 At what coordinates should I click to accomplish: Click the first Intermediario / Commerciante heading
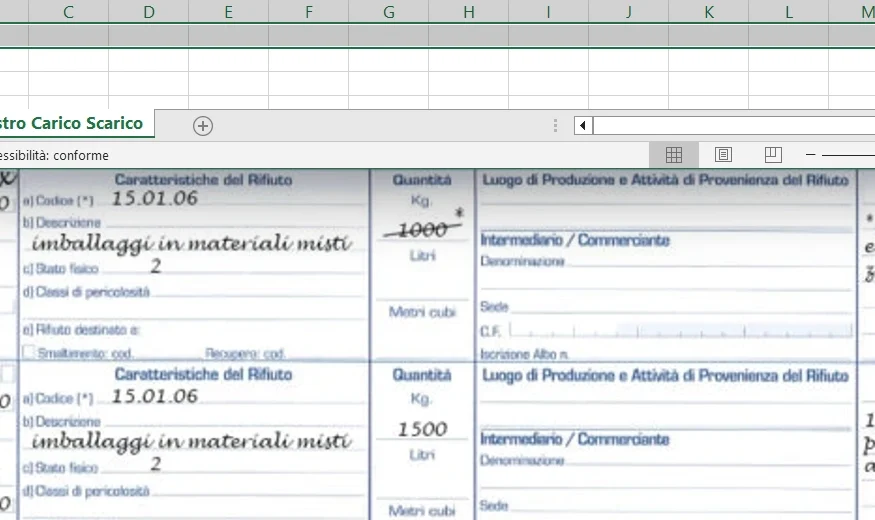(x=575, y=241)
